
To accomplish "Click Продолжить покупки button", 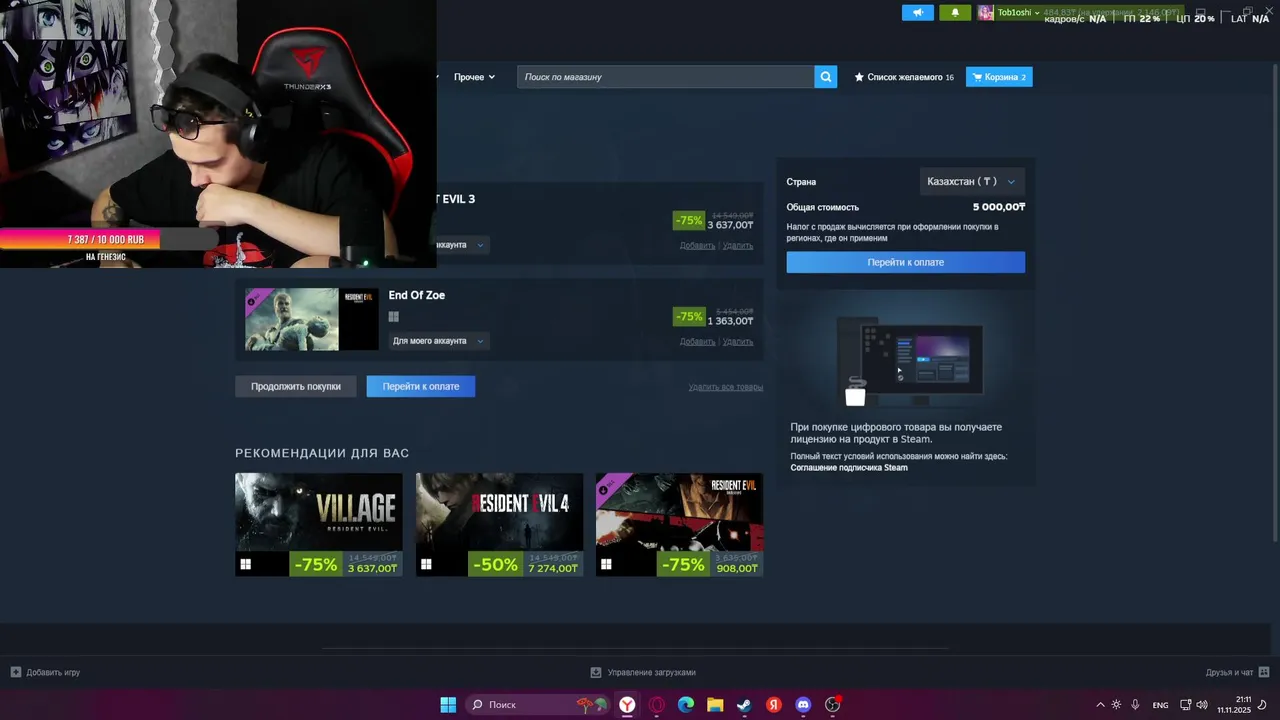I will tap(296, 386).
